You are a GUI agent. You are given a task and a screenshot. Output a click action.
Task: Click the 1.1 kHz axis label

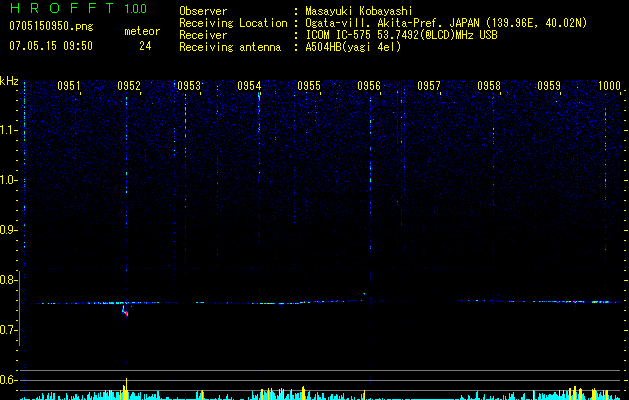coord(8,130)
